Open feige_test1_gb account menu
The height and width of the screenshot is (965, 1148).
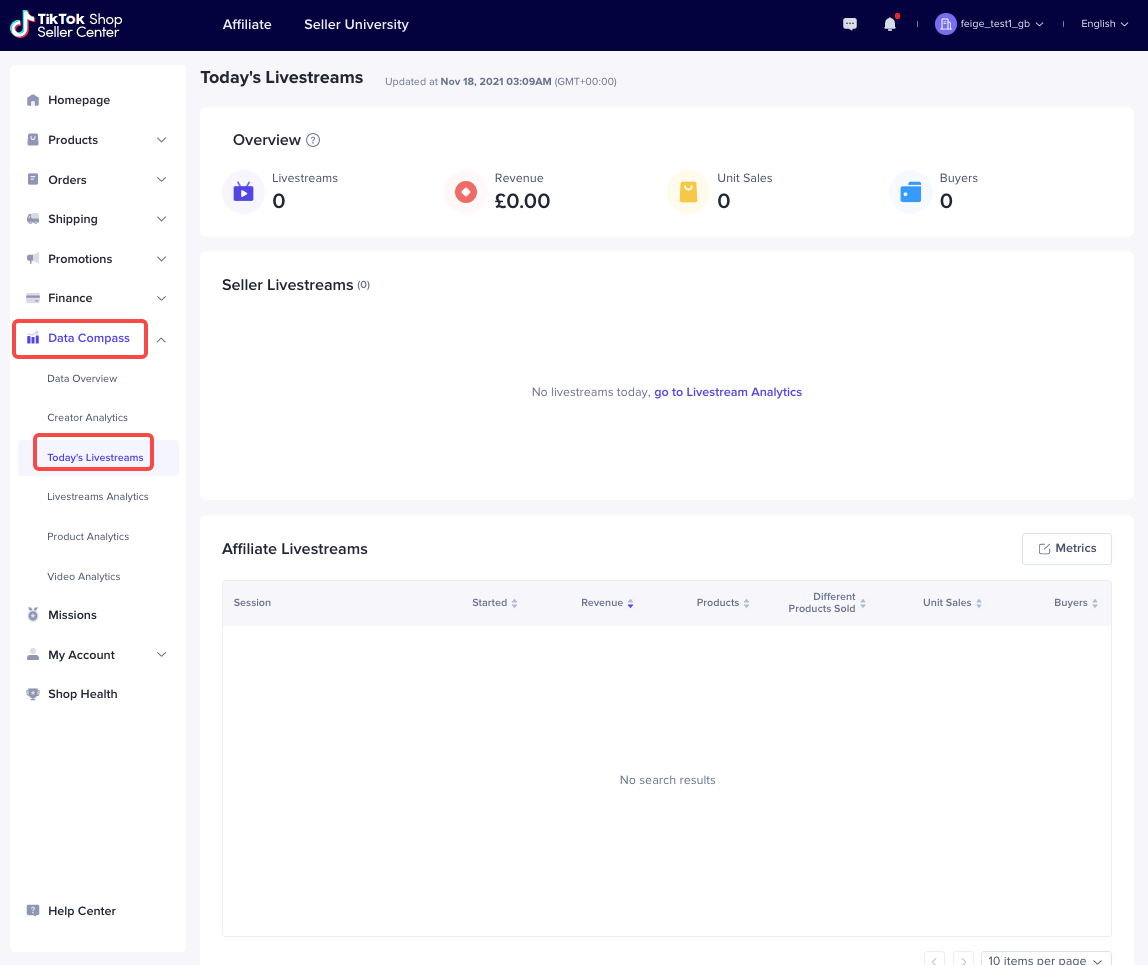click(x=989, y=24)
